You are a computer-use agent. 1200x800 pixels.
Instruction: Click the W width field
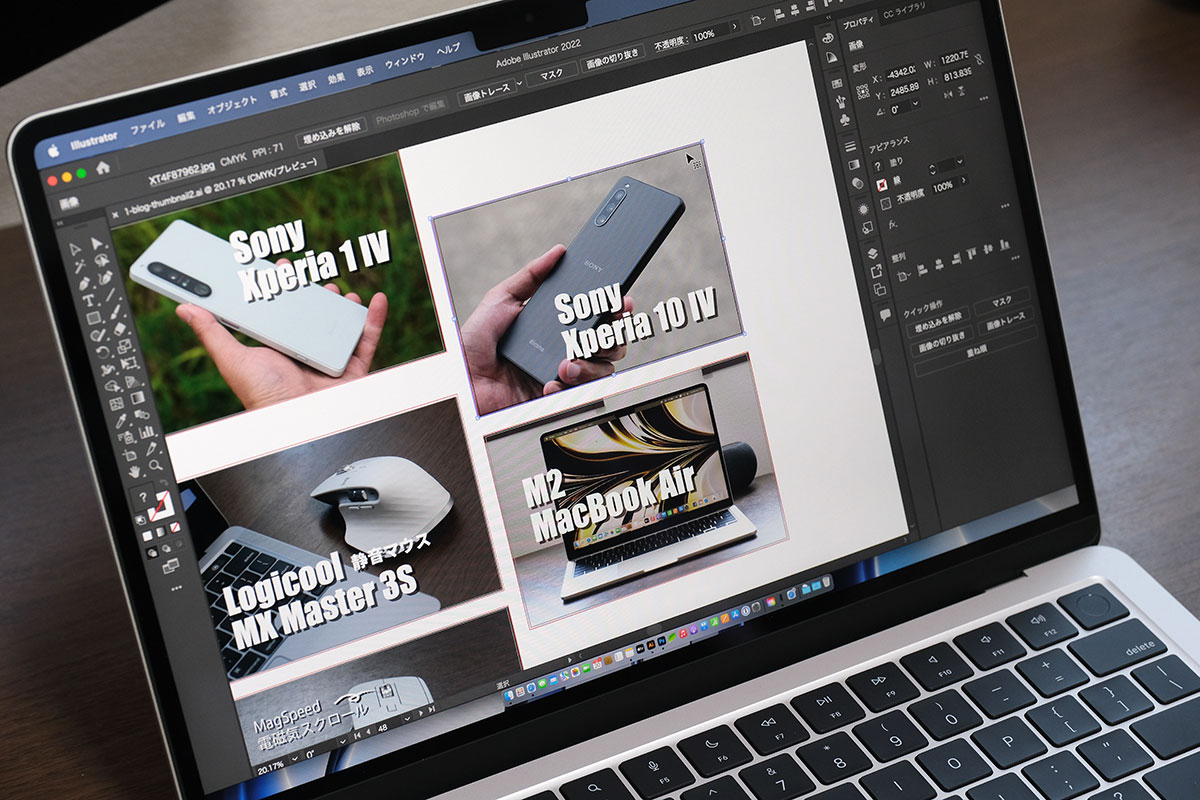[954, 59]
